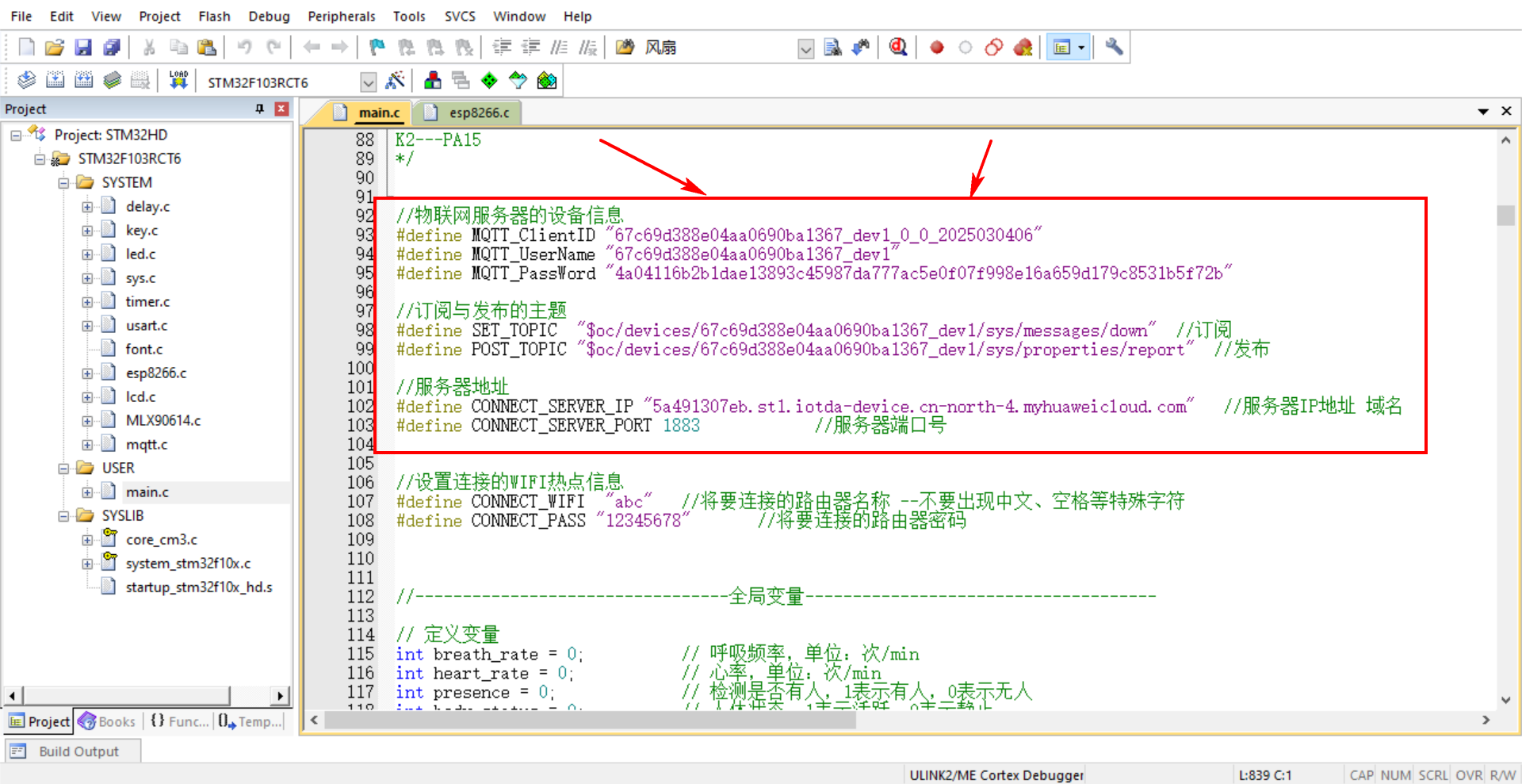Click the Rebuild all targets icon

(83, 80)
